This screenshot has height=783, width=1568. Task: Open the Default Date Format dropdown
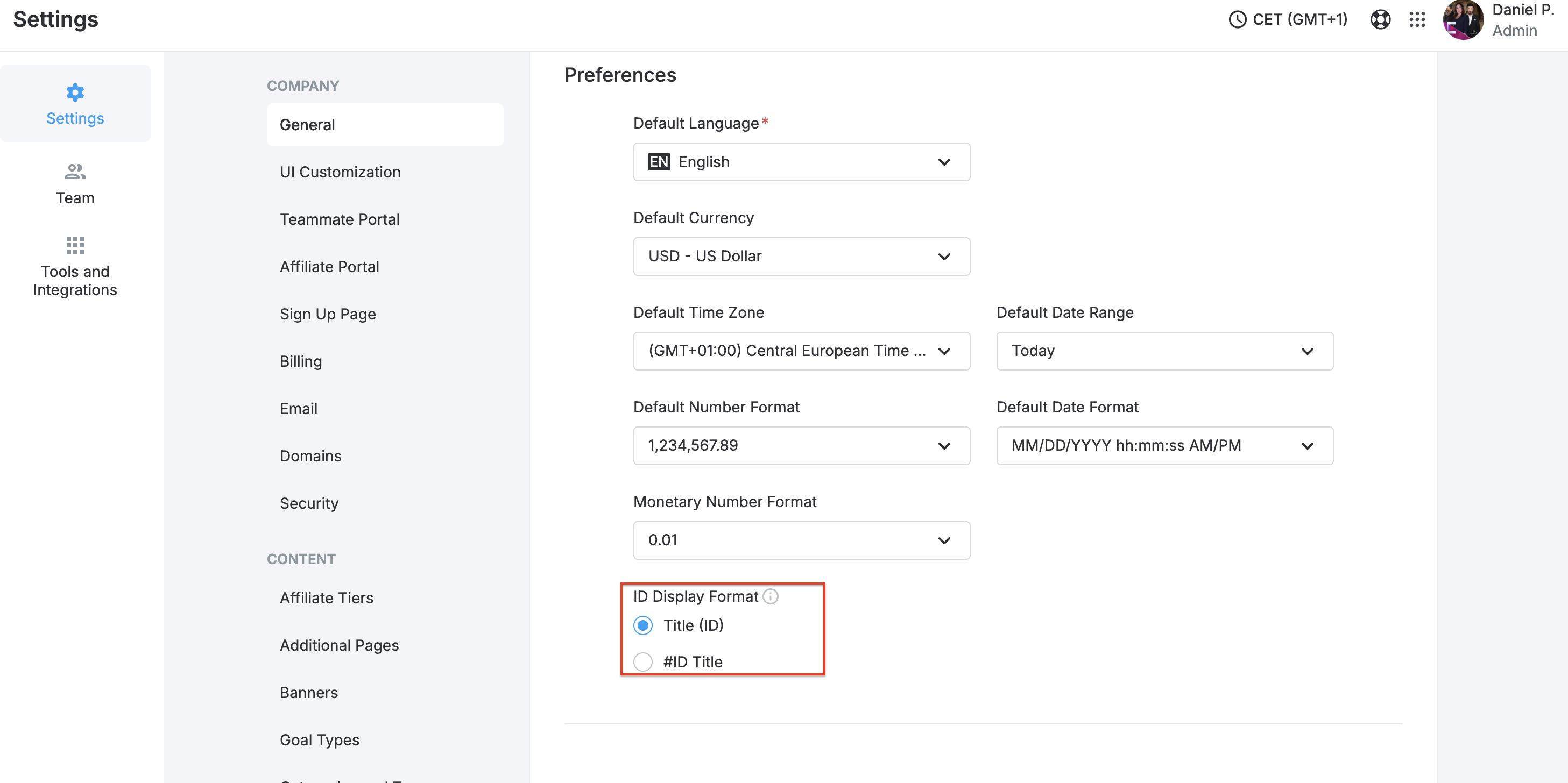coord(1164,446)
